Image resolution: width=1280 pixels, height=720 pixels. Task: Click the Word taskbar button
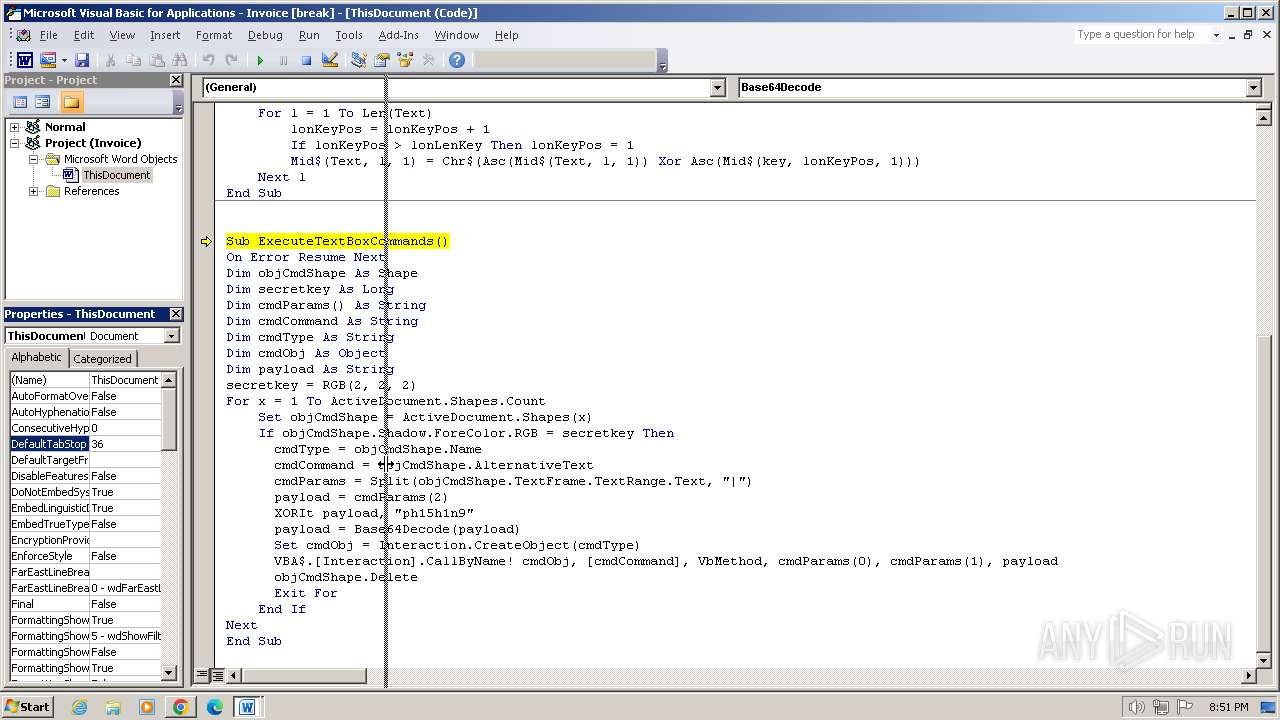(x=247, y=707)
